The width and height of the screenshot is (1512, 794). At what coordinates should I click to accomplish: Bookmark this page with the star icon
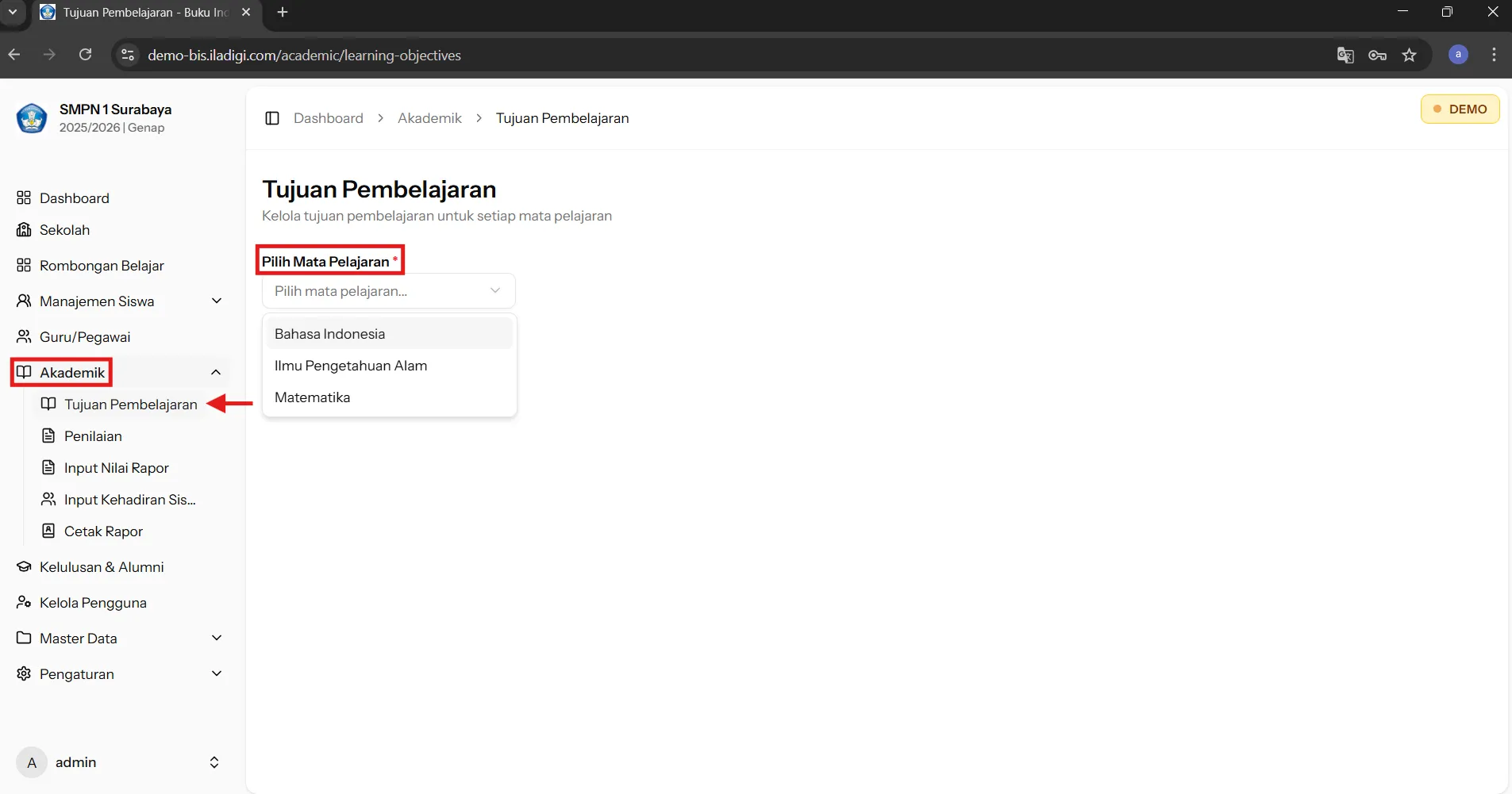pyautogui.click(x=1409, y=55)
